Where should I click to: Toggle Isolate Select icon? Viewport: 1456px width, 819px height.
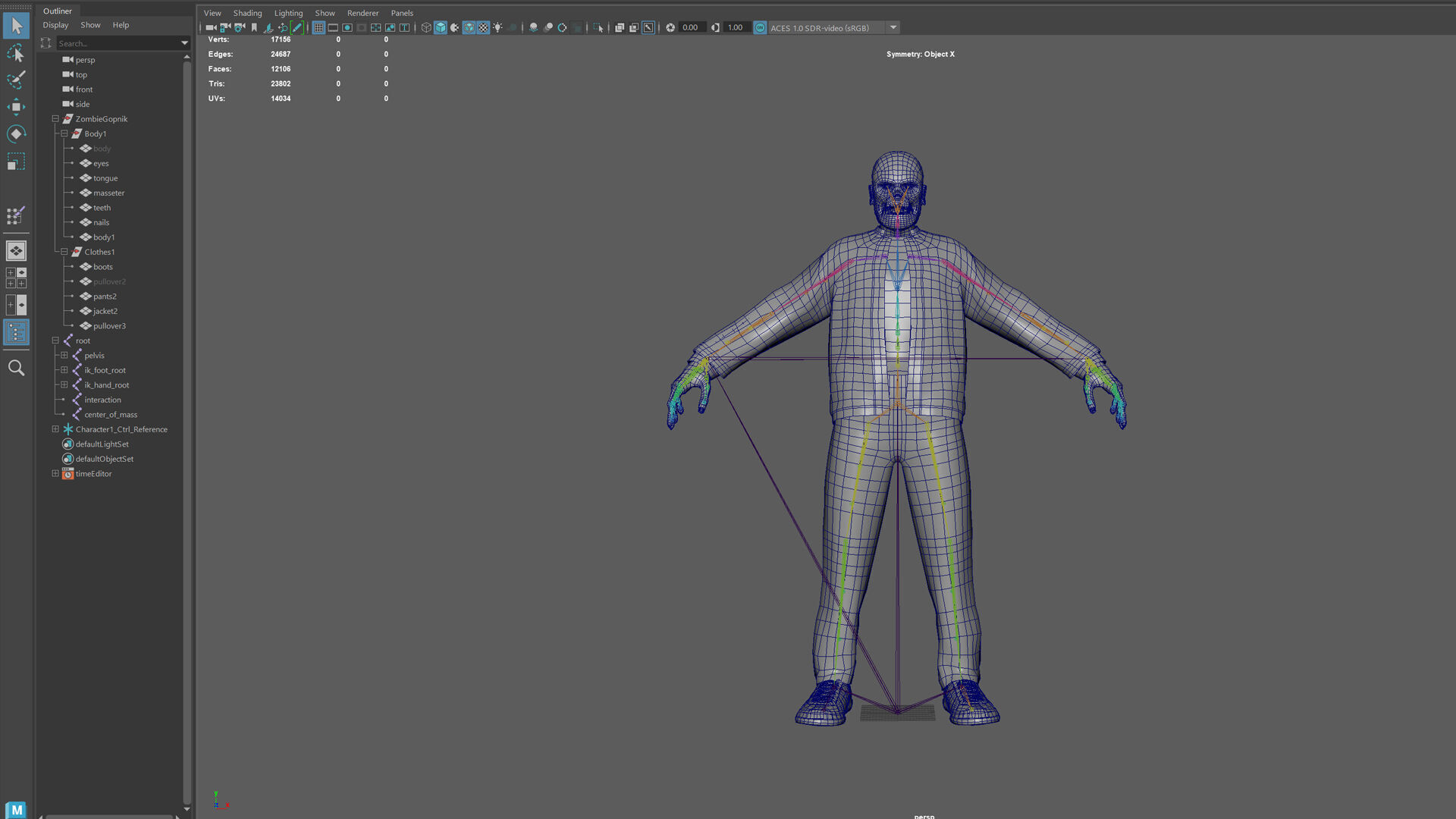pos(598,27)
